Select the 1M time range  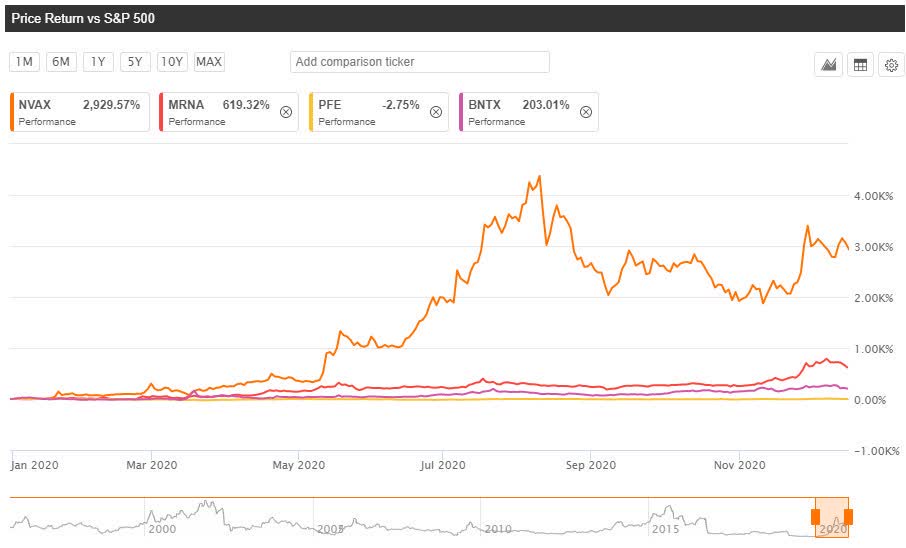24,62
